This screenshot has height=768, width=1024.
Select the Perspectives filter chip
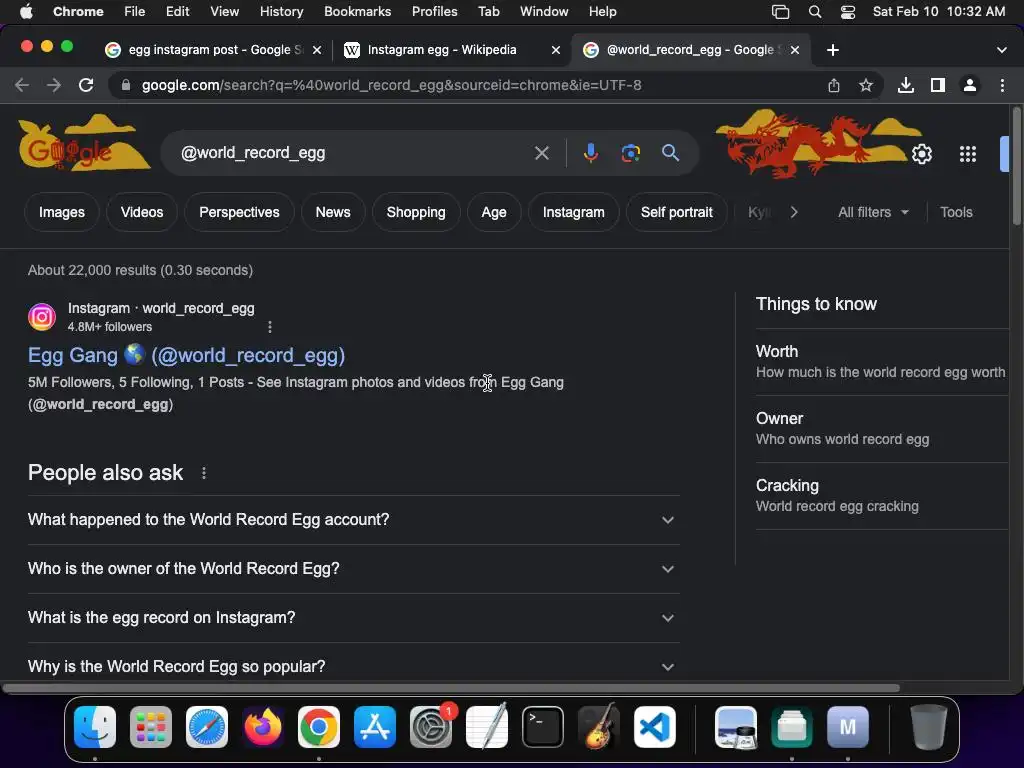(239, 212)
